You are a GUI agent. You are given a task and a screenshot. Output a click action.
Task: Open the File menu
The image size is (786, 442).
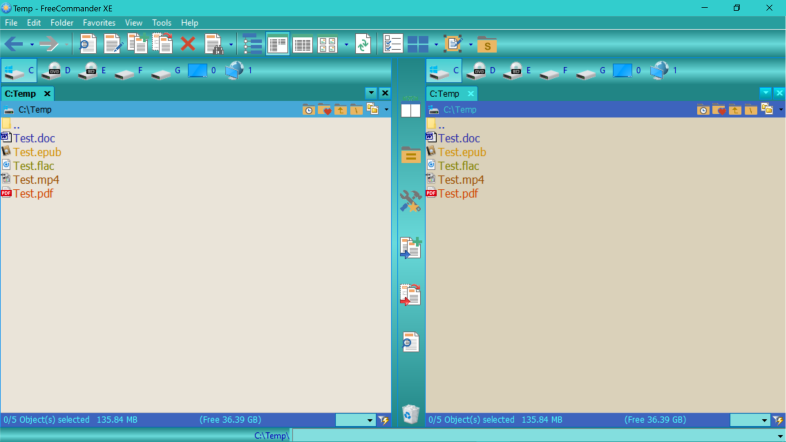pyautogui.click(x=11, y=23)
